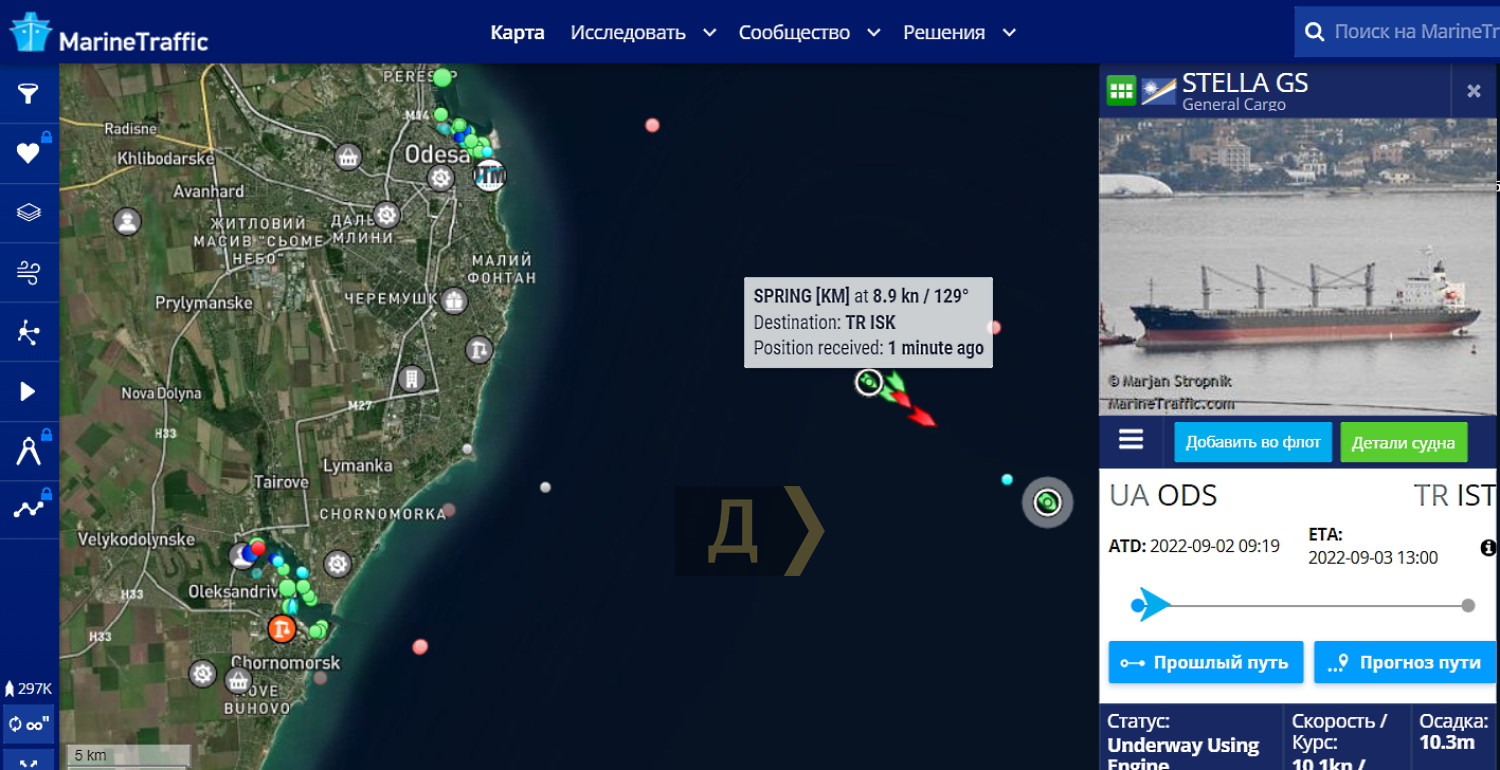Open the filter funnel tool in sidebar
This screenshot has width=1500, height=770.
pyautogui.click(x=28, y=94)
